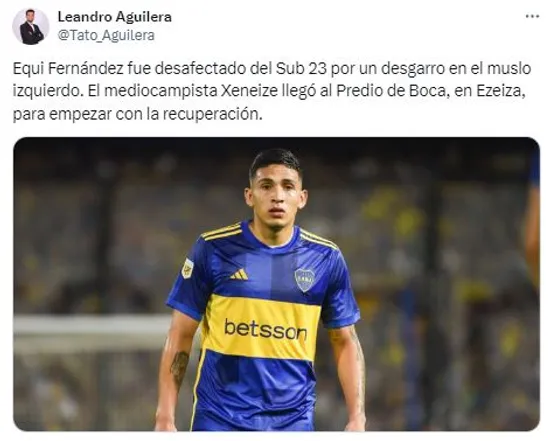
Task: Click Leandro Aguilera's profile avatar
Action: [x=31, y=27]
